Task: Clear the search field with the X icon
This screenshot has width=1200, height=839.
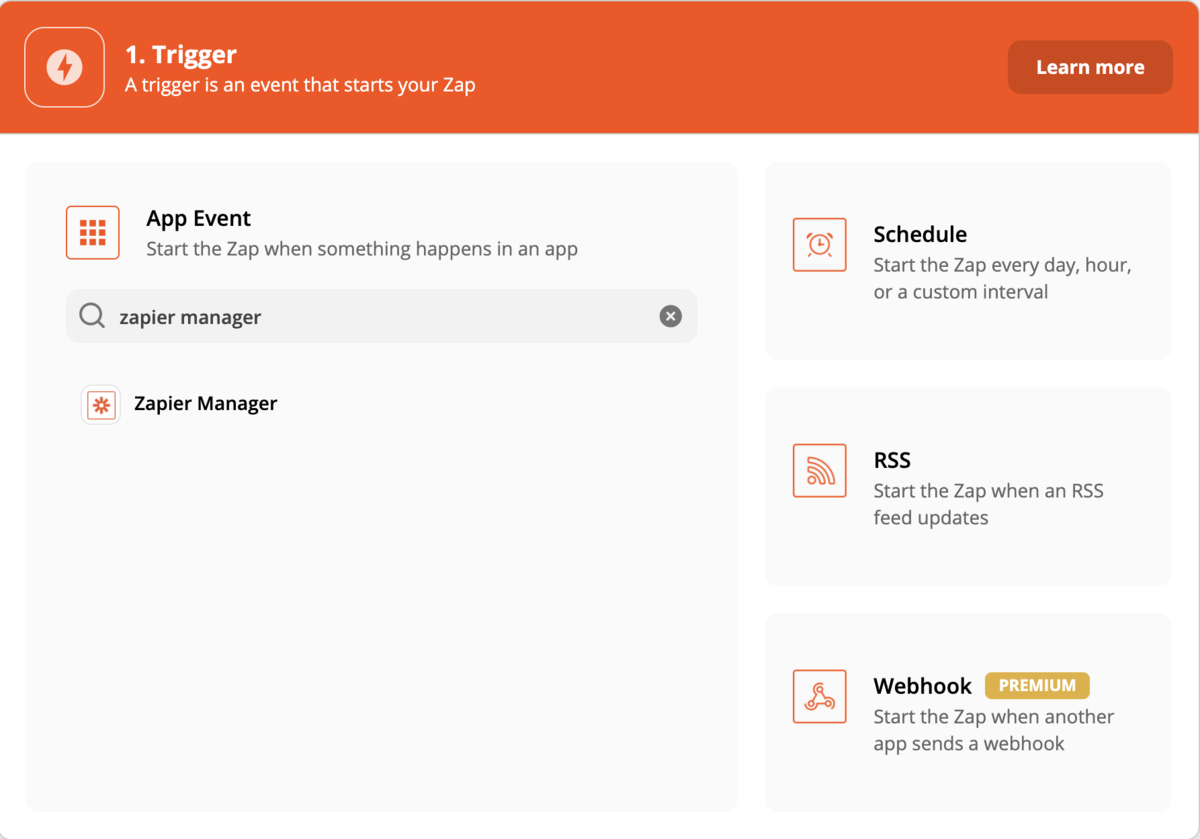Action: pyautogui.click(x=670, y=316)
